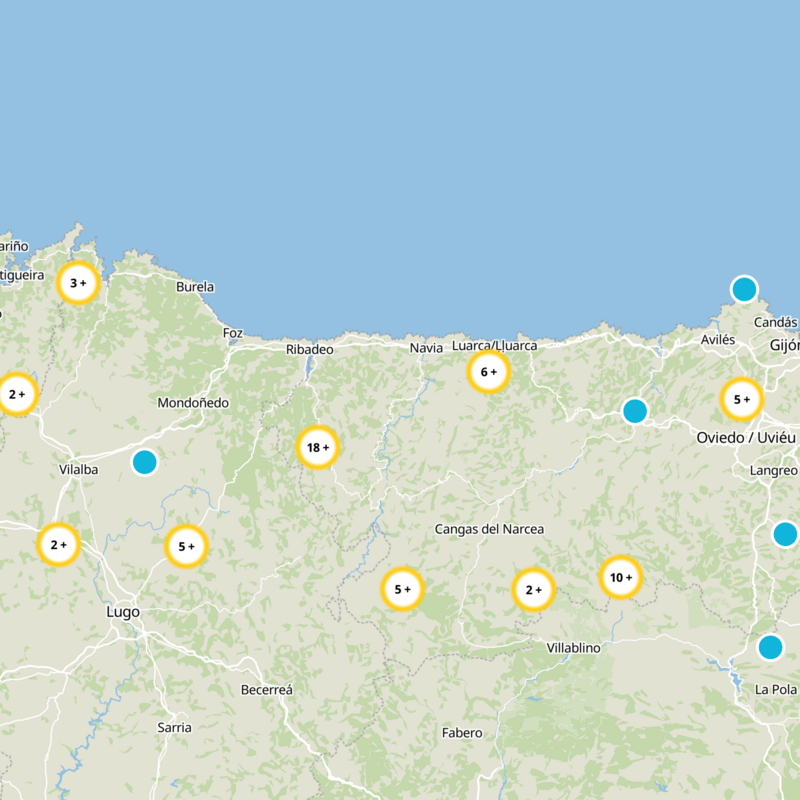800x800 pixels.
Task: Click the Candás label
Action: coord(776,322)
